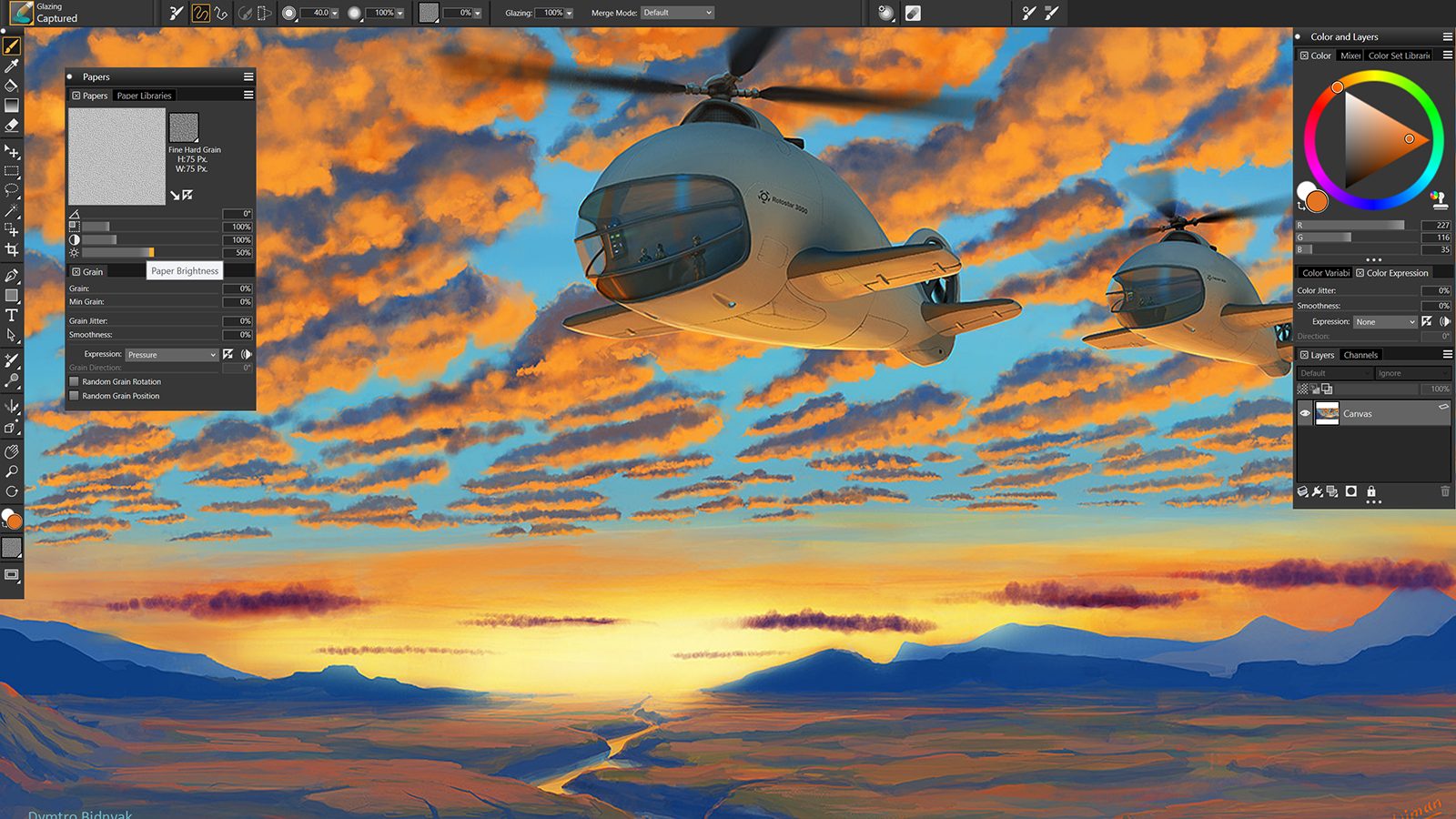Select the Rotate Page tool
Screen dimensions: 1456x819
tap(12, 491)
